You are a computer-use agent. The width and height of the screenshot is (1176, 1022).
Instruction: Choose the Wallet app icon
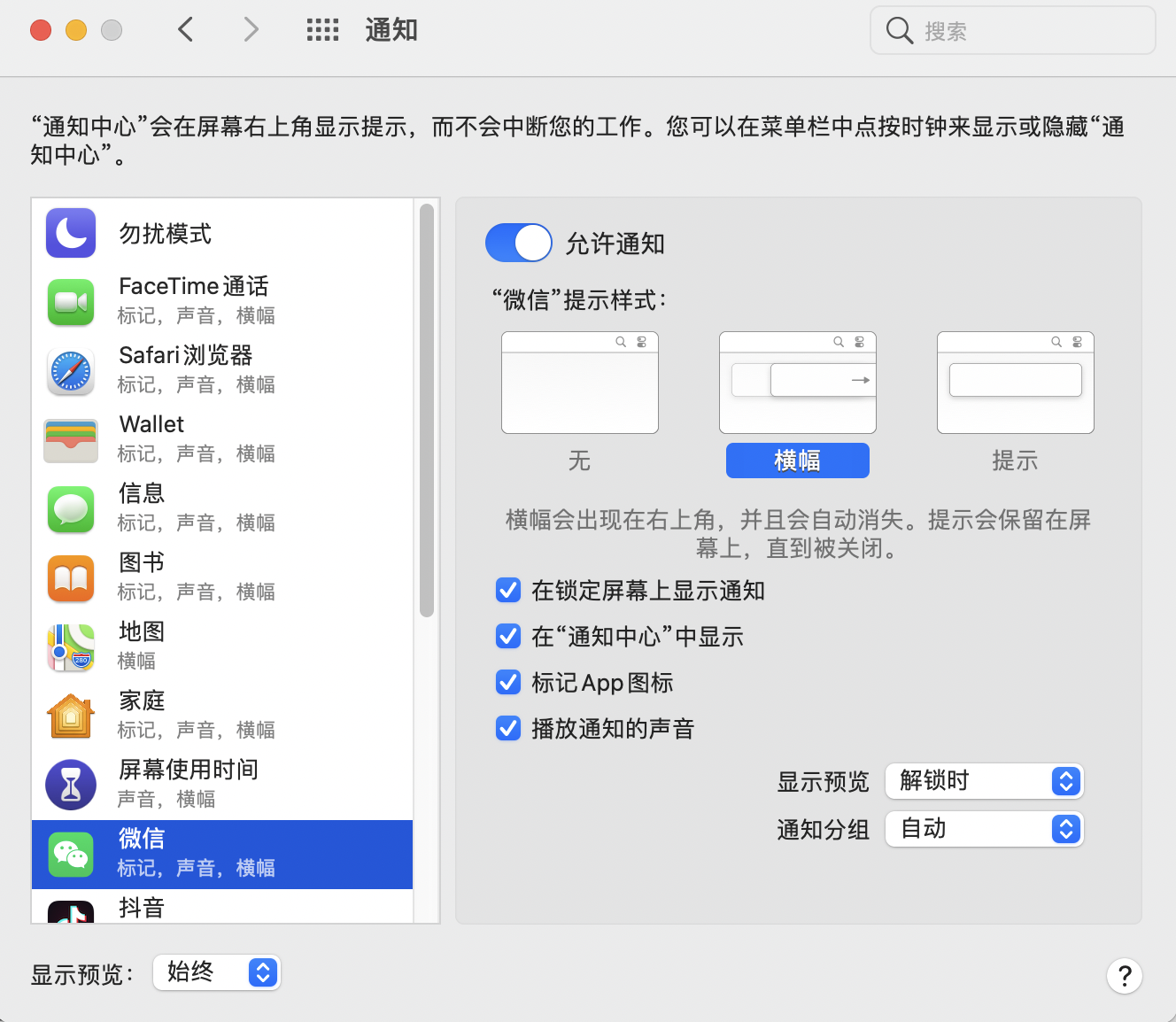pos(71,440)
